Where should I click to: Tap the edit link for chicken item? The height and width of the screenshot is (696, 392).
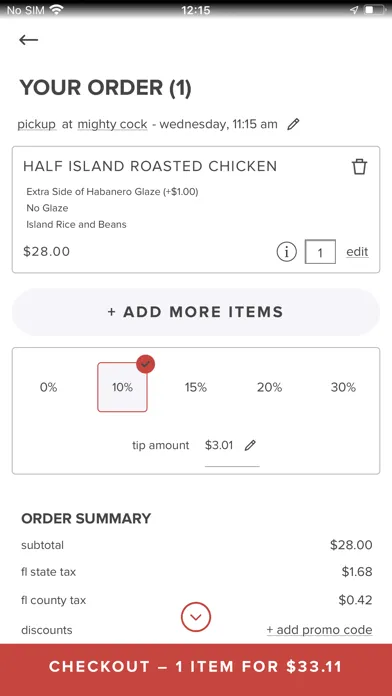(357, 252)
